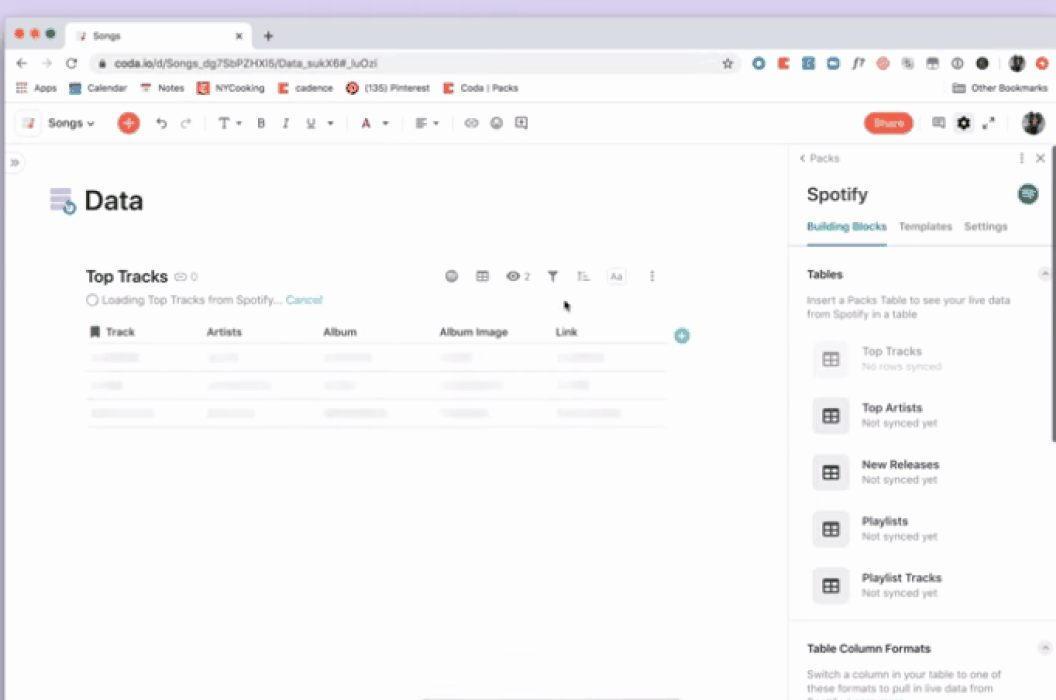This screenshot has width=1056, height=700.
Task: Close the Spotify pack panel
Action: [x=1041, y=158]
